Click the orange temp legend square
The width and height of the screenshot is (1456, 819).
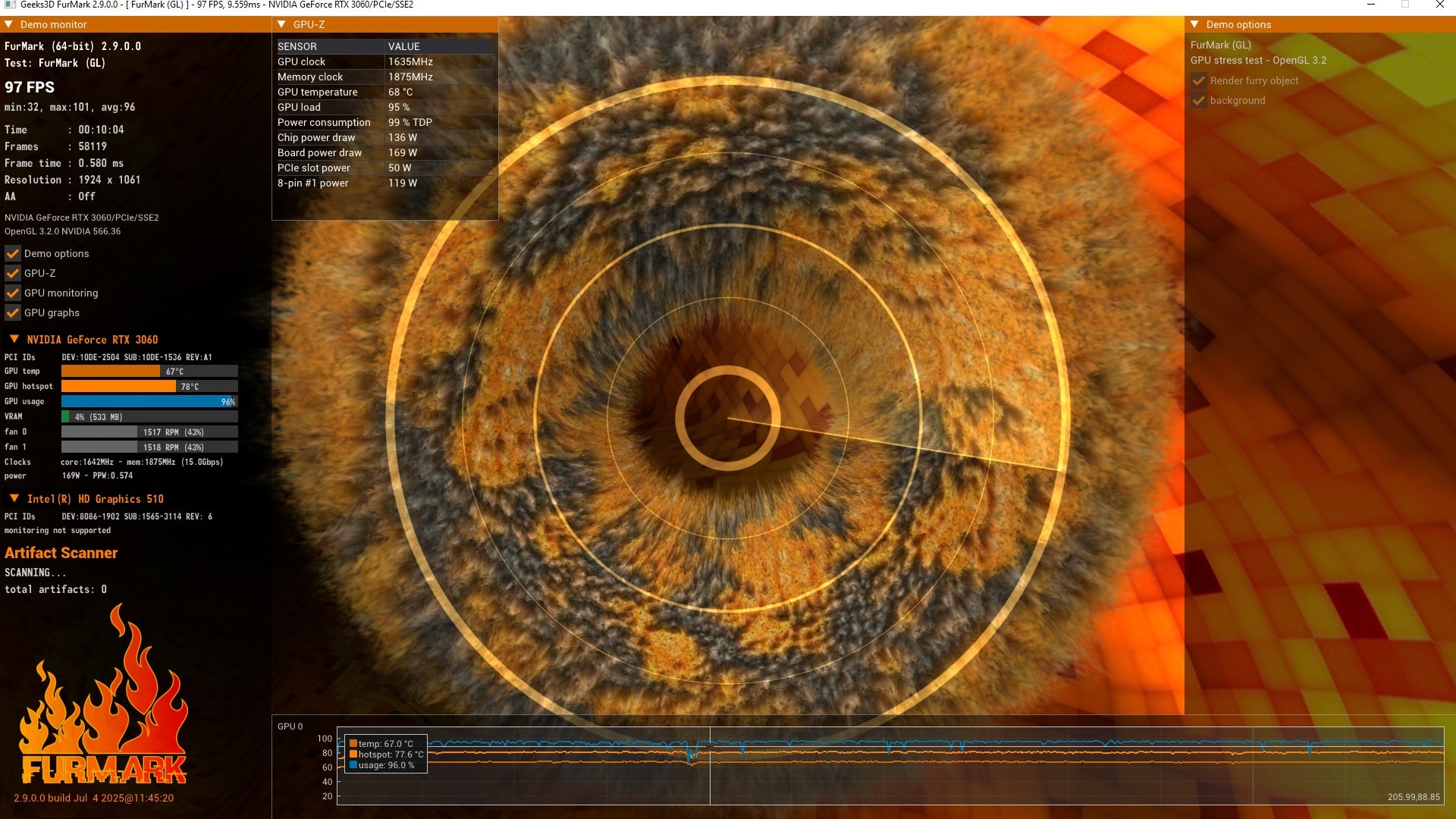coord(353,744)
